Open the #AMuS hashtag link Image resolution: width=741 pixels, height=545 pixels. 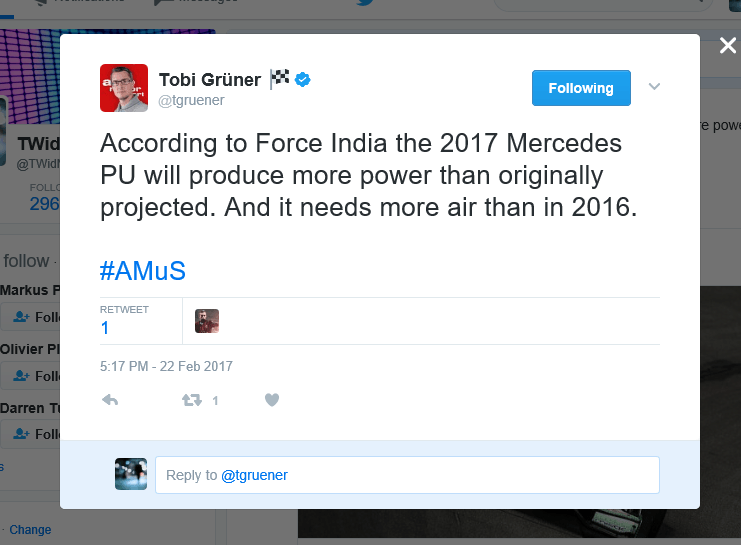tap(143, 271)
